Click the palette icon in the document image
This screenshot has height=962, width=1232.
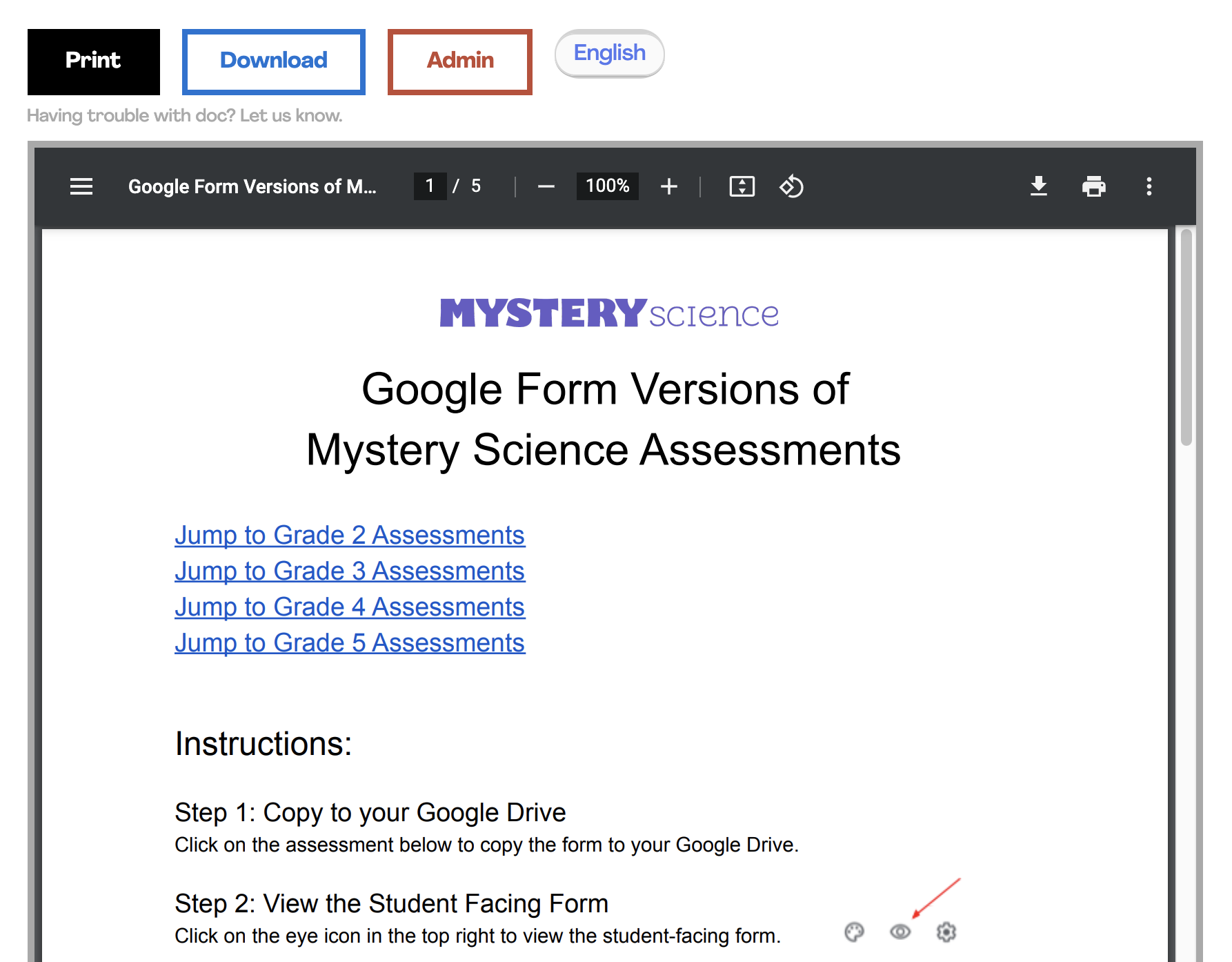click(x=854, y=932)
